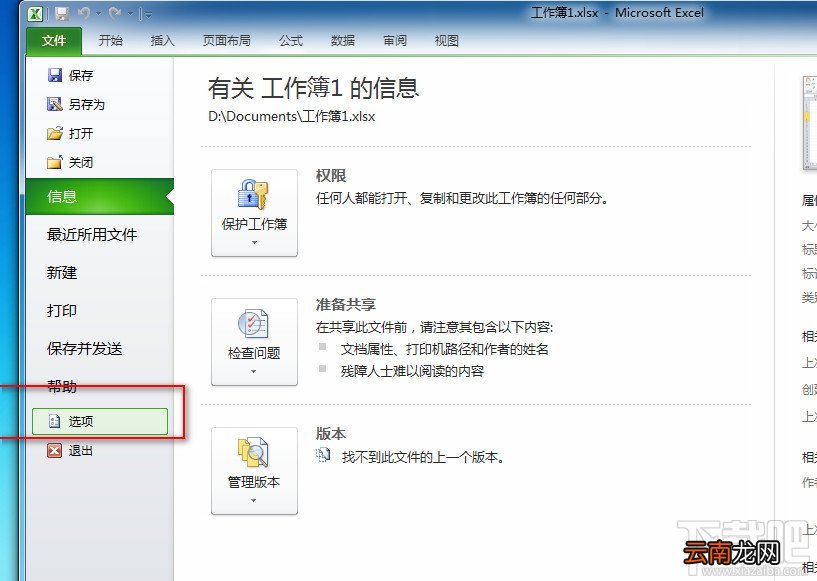Click the Save icon in quick access toolbar

coord(63,14)
